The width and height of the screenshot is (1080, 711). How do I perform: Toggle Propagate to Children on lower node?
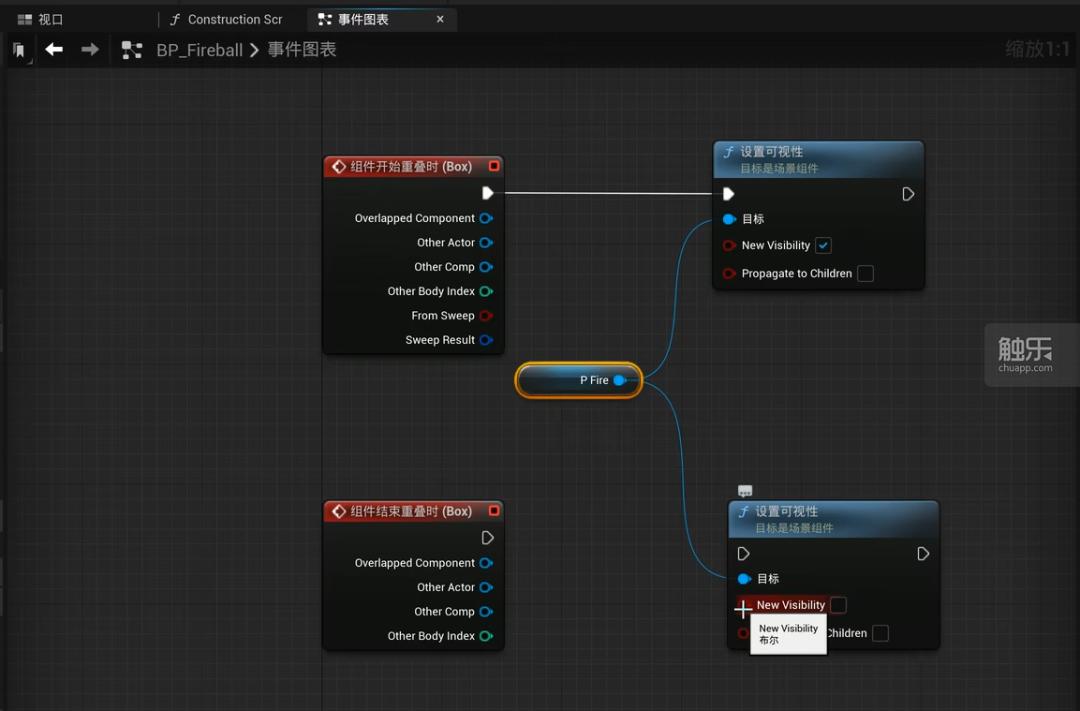tap(880, 633)
